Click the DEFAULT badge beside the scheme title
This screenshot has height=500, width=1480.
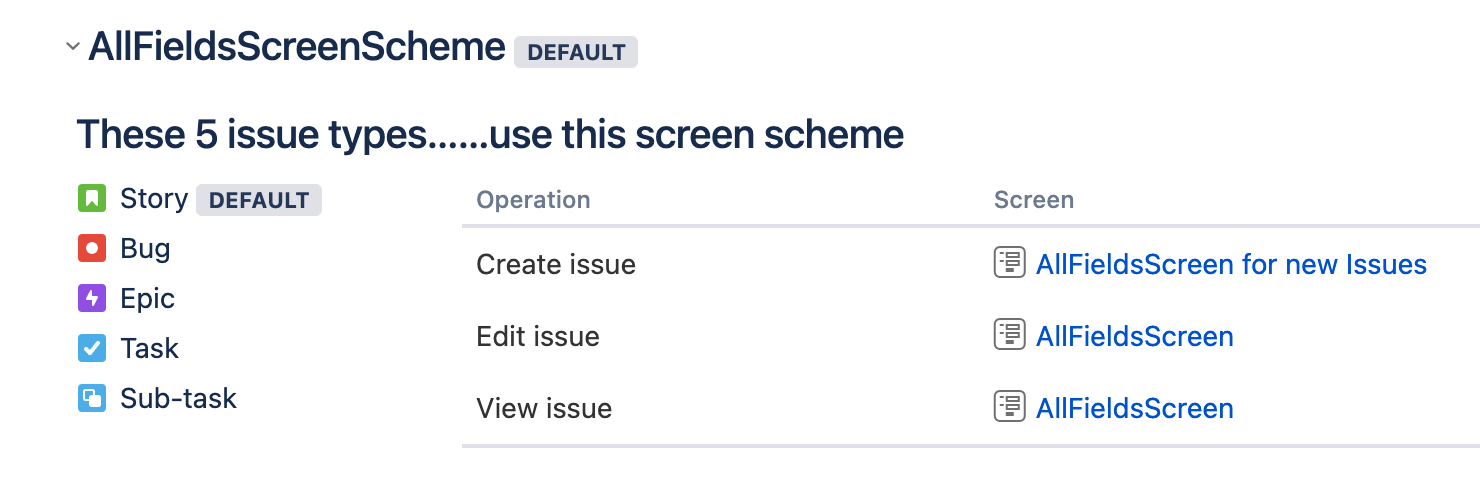coord(576,53)
